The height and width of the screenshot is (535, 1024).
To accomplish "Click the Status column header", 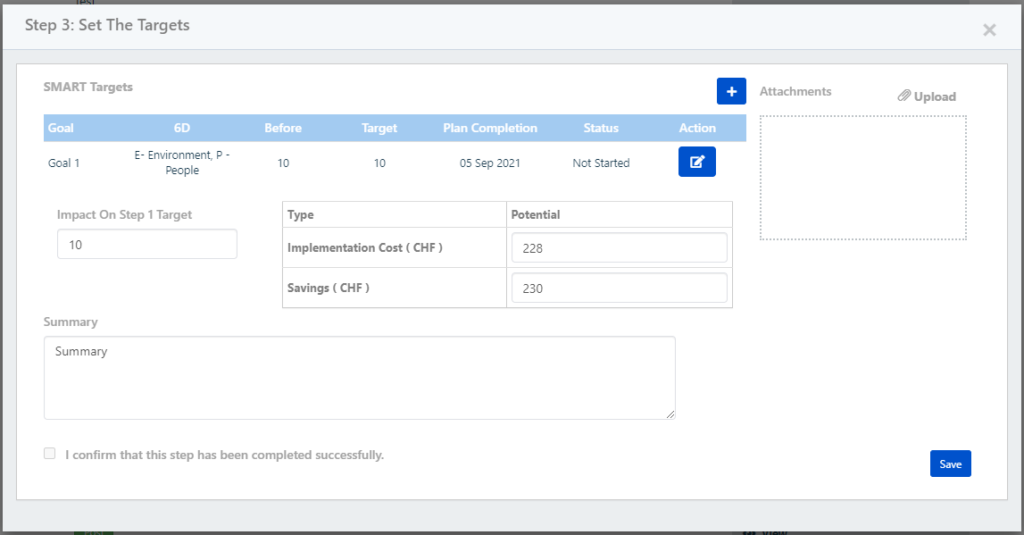I will point(601,128).
